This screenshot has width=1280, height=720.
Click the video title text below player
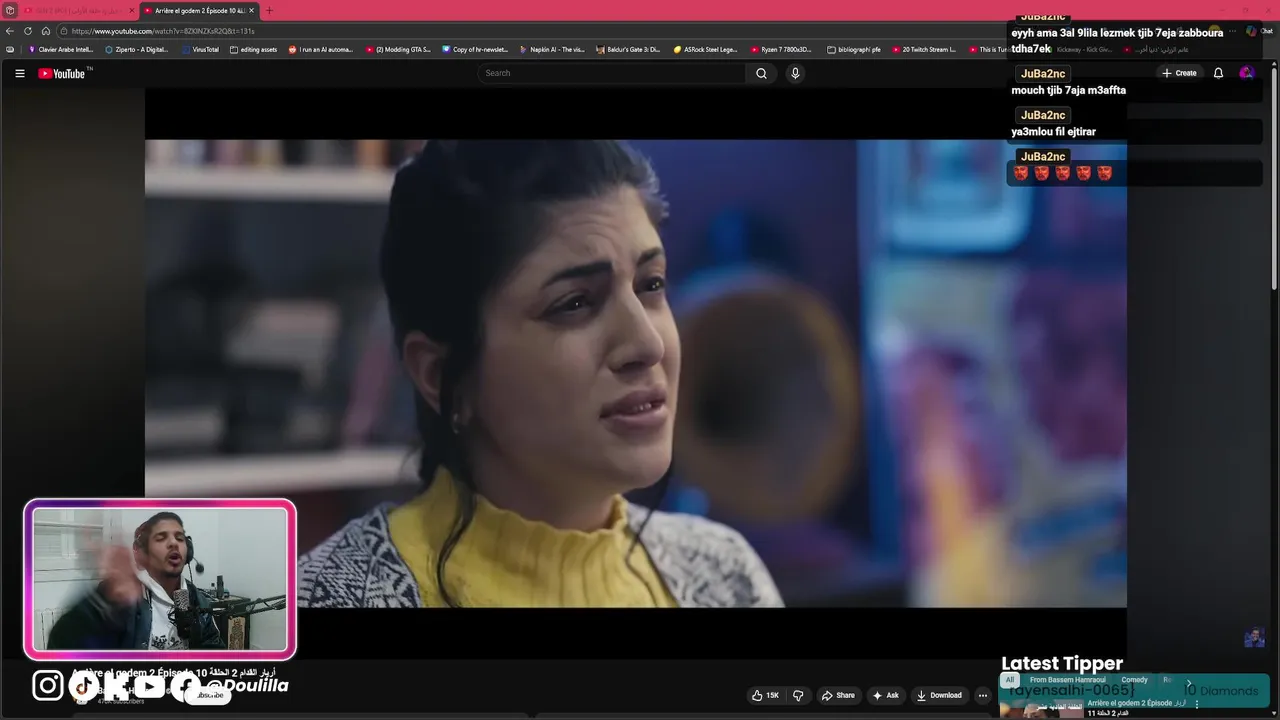pos(171,672)
